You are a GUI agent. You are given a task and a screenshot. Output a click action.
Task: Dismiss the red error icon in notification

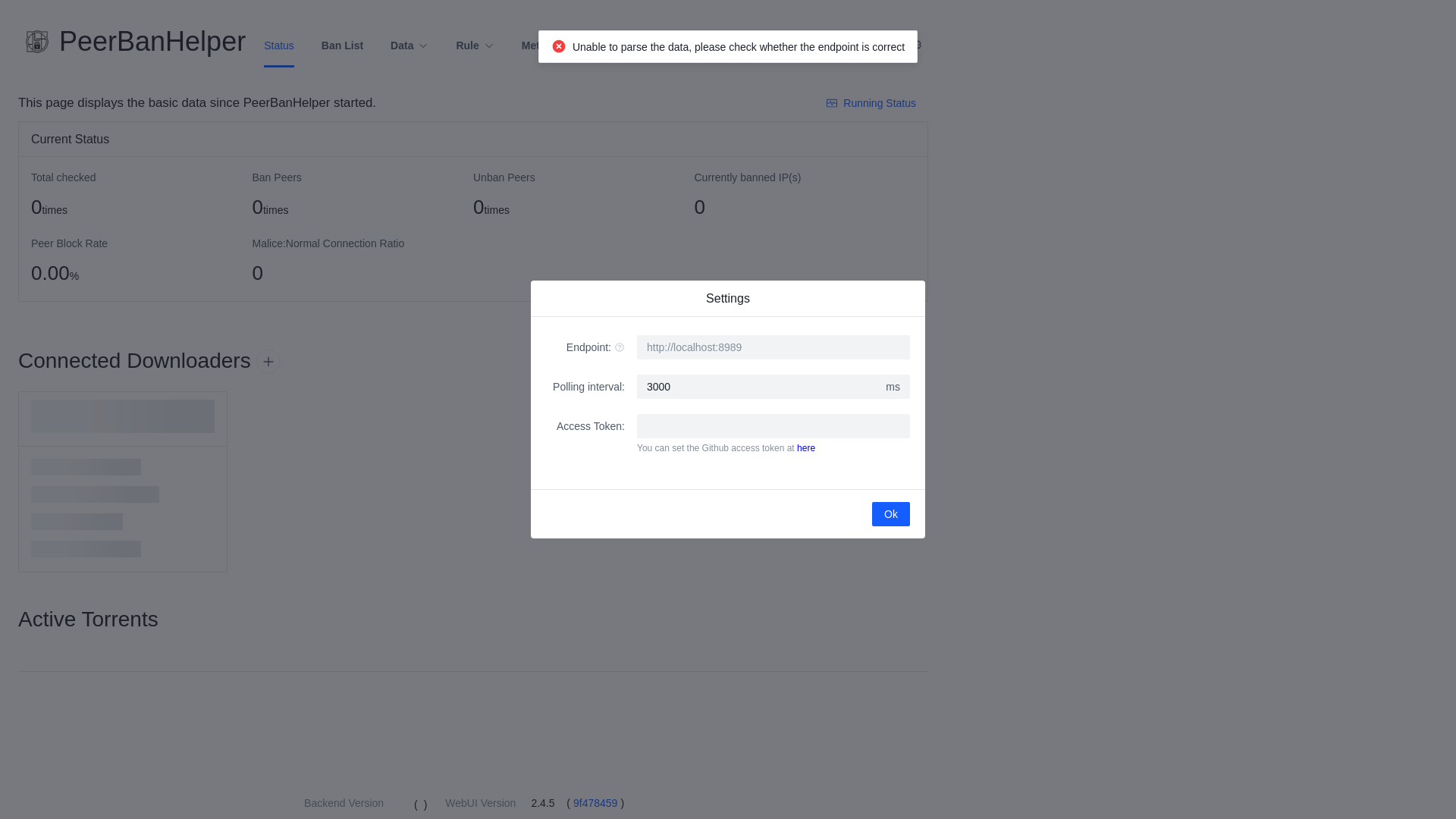click(x=559, y=46)
